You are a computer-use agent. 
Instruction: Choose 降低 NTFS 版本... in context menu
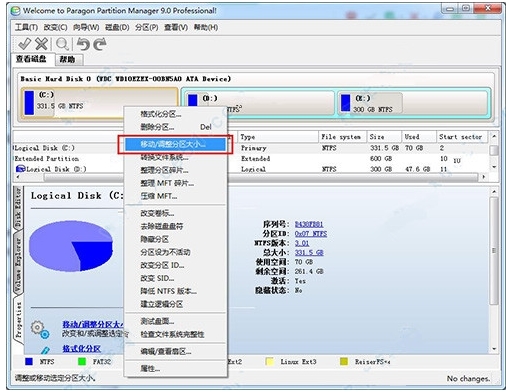click(176, 291)
